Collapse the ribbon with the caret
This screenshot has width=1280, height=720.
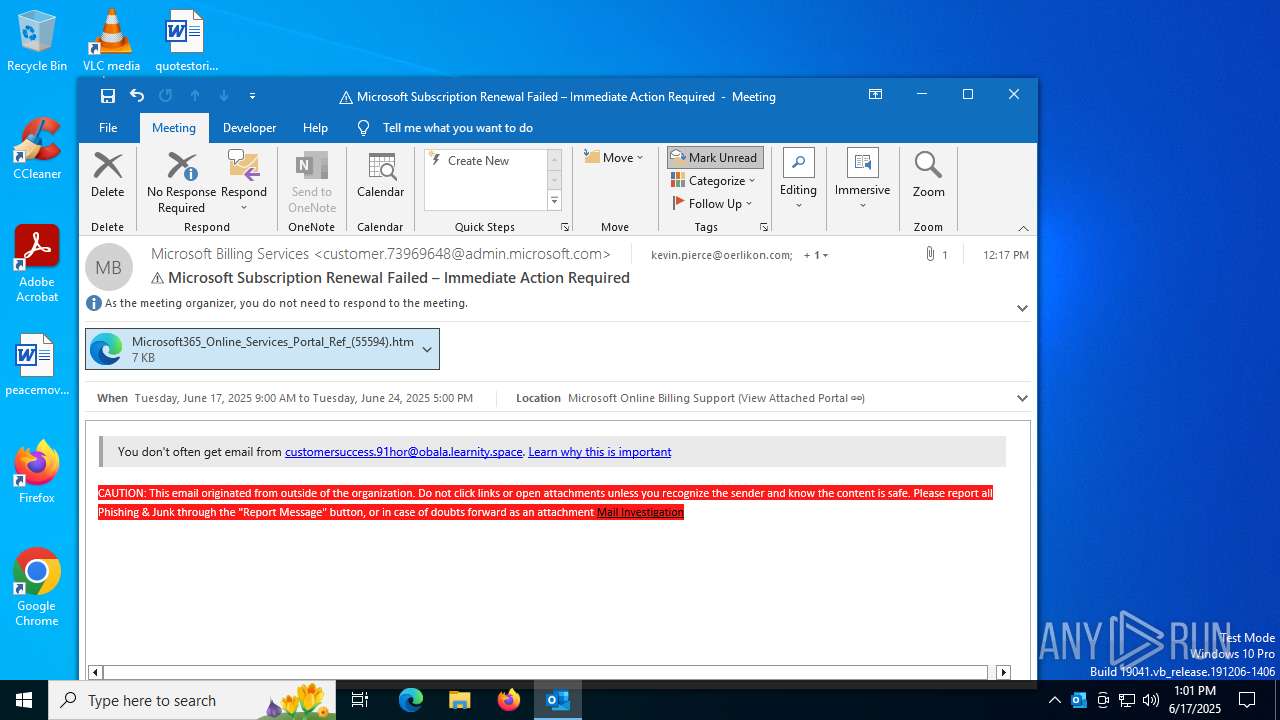1023,228
